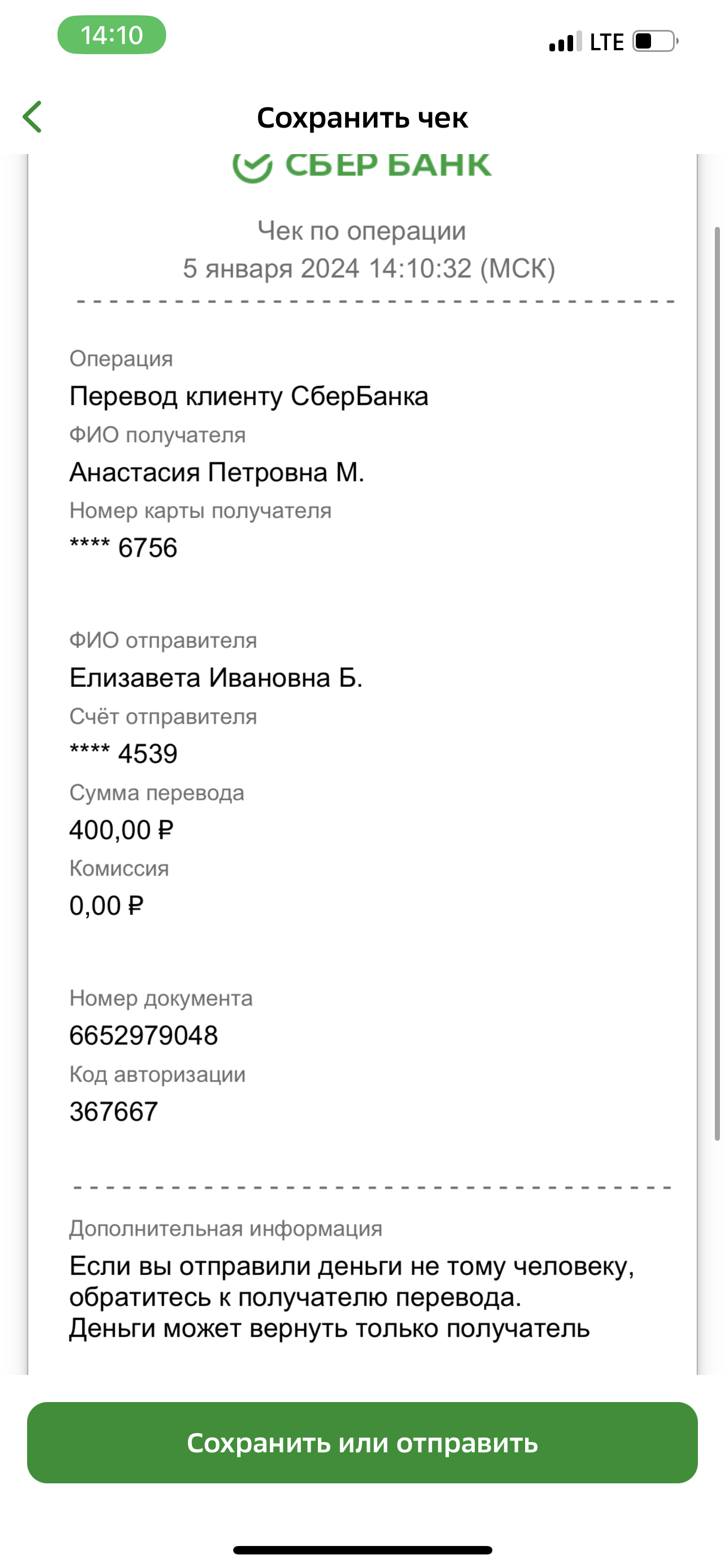The image size is (725, 1568).
Task: Tap the LTE network indicator
Action: tap(607, 42)
